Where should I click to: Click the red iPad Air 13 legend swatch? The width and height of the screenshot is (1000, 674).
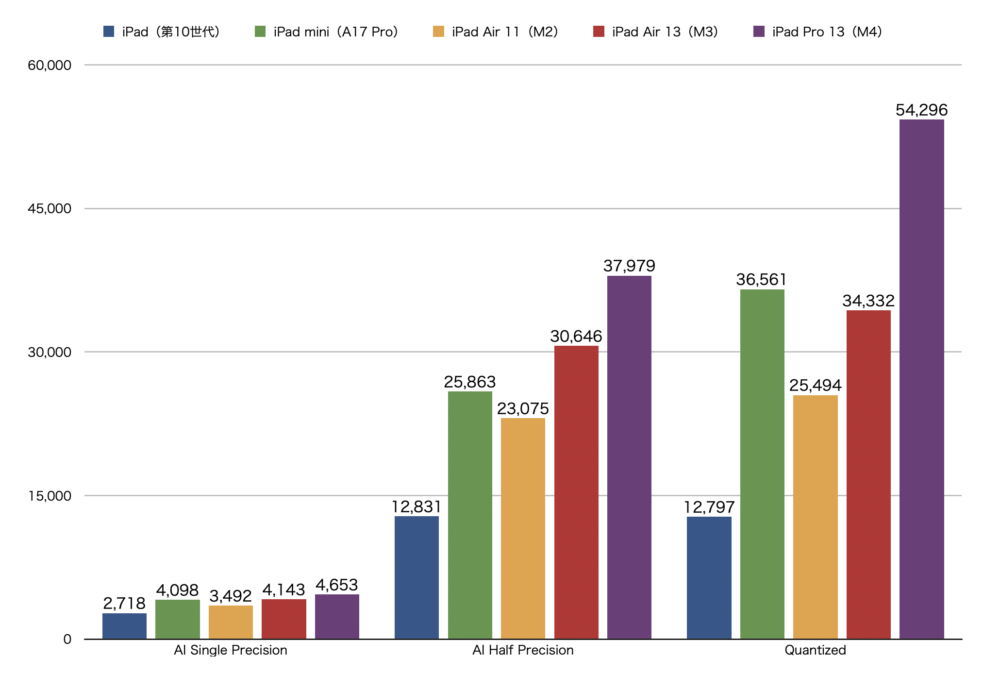pyautogui.click(x=599, y=32)
